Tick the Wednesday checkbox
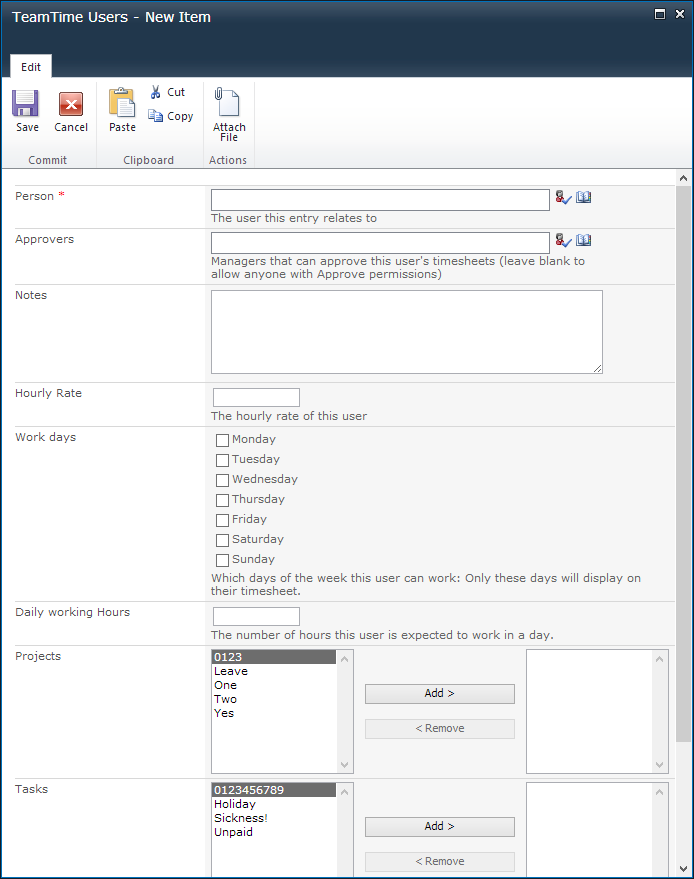The image size is (694, 879). (222, 480)
